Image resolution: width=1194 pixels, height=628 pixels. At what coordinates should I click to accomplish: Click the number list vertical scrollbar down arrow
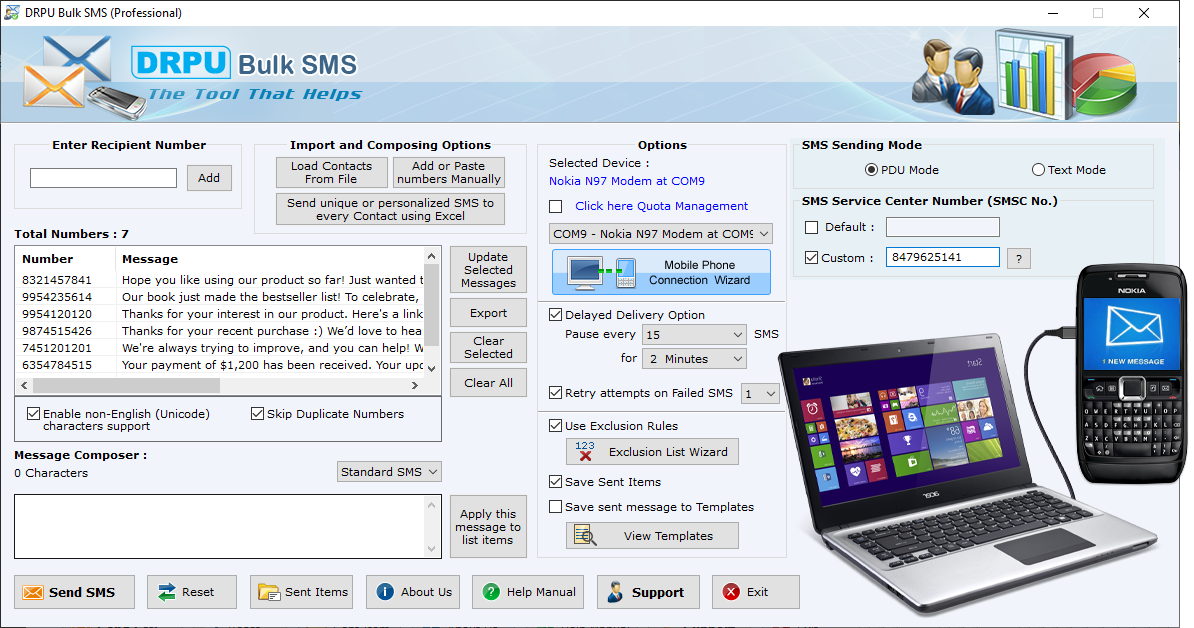coord(432,368)
